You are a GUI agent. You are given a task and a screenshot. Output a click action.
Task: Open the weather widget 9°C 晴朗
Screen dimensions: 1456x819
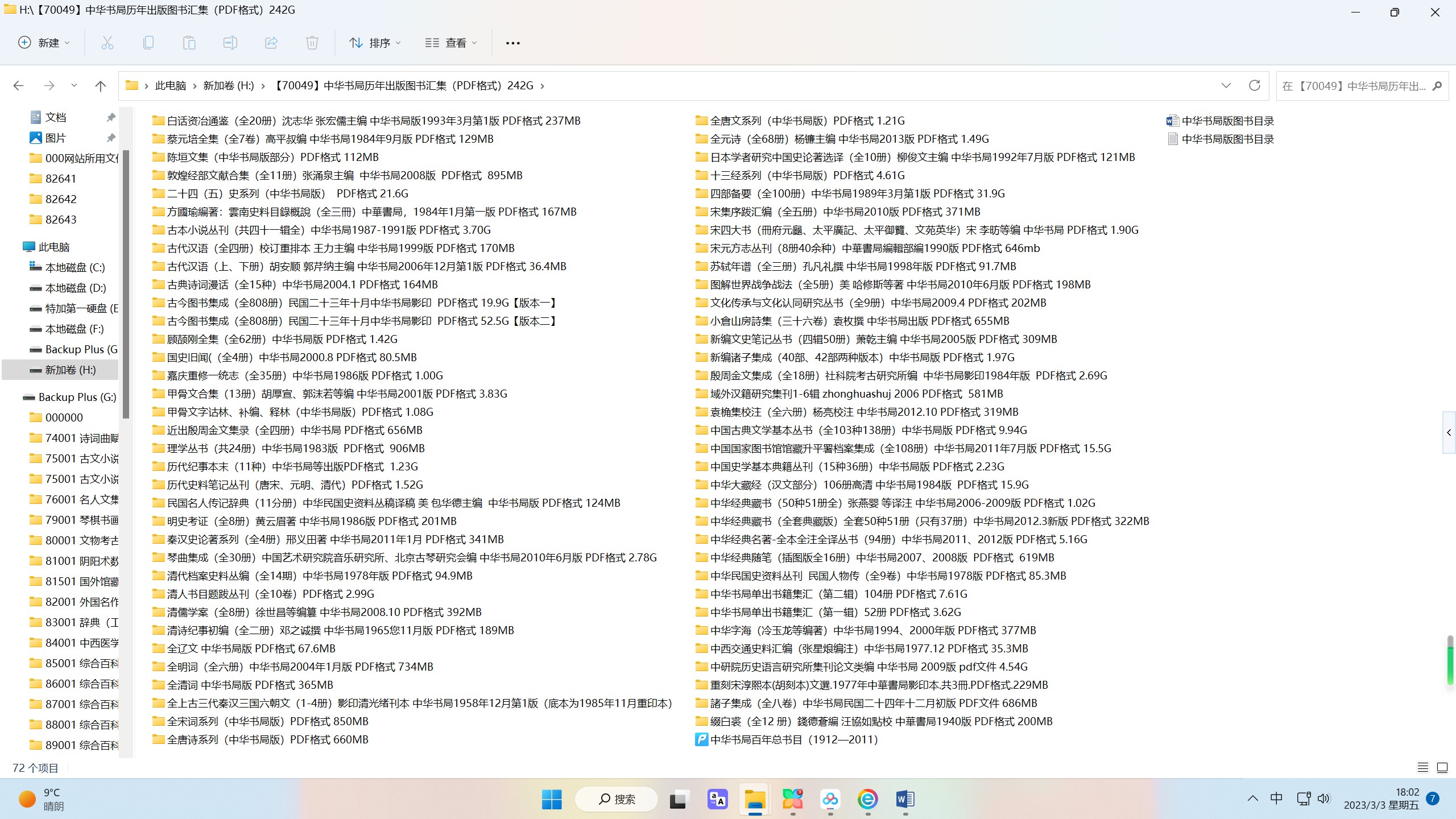[x=42, y=799]
